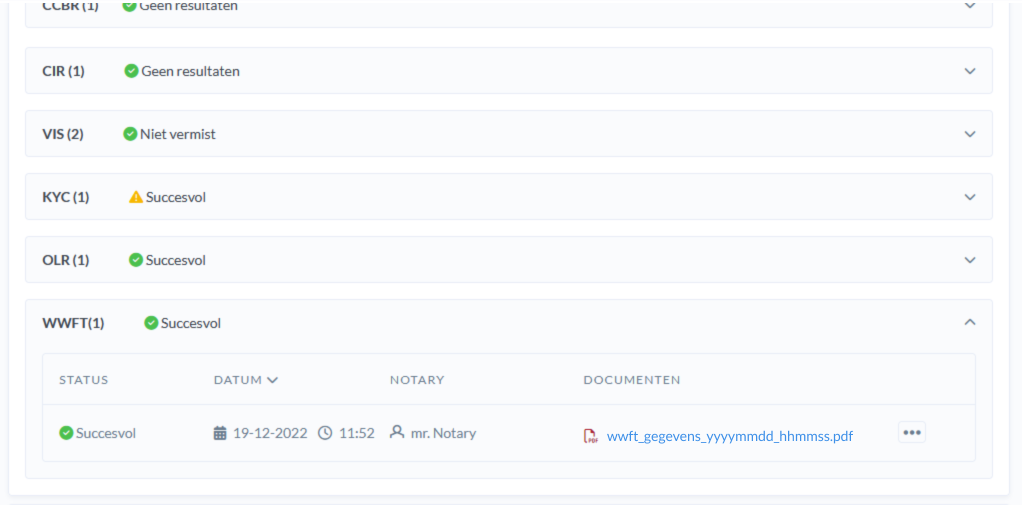Click the WWFT(1) section title

73,323
